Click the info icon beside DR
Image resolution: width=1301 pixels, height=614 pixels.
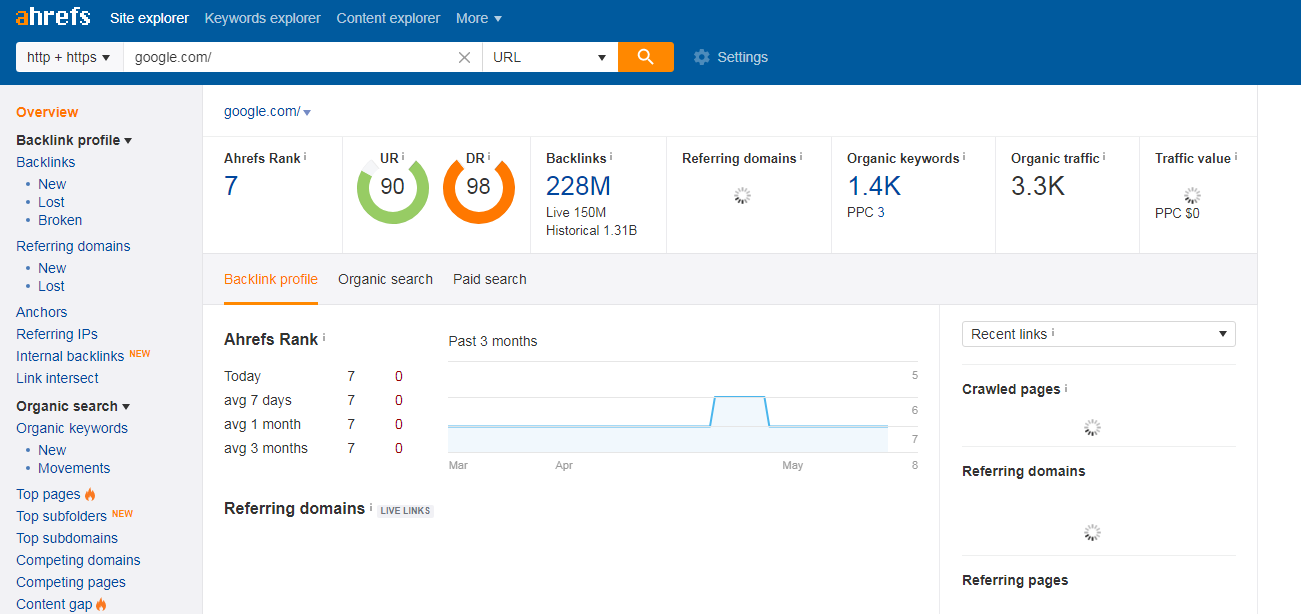point(490,157)
